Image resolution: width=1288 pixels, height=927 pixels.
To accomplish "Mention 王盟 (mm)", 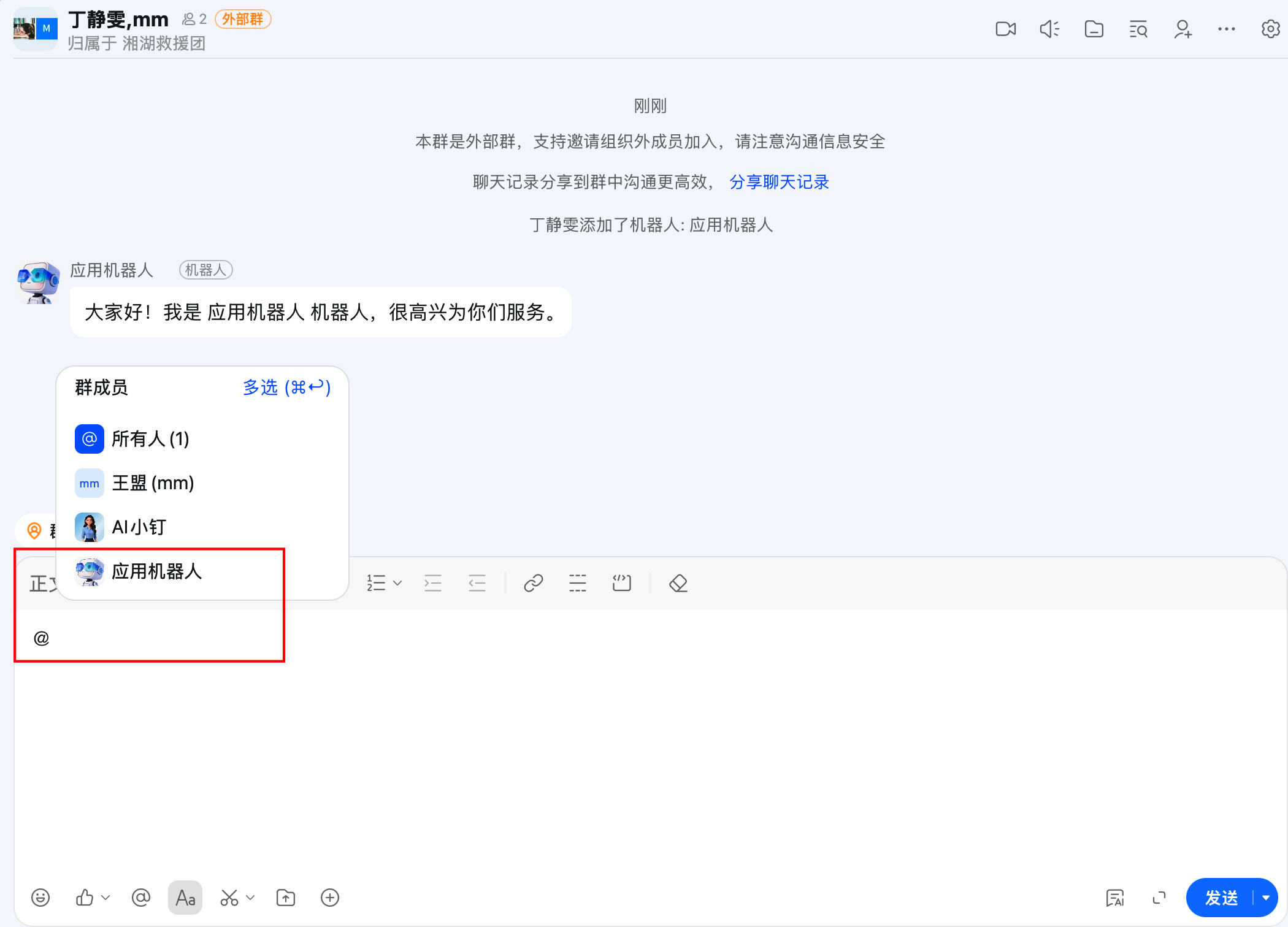I will (x=202, y=483).
